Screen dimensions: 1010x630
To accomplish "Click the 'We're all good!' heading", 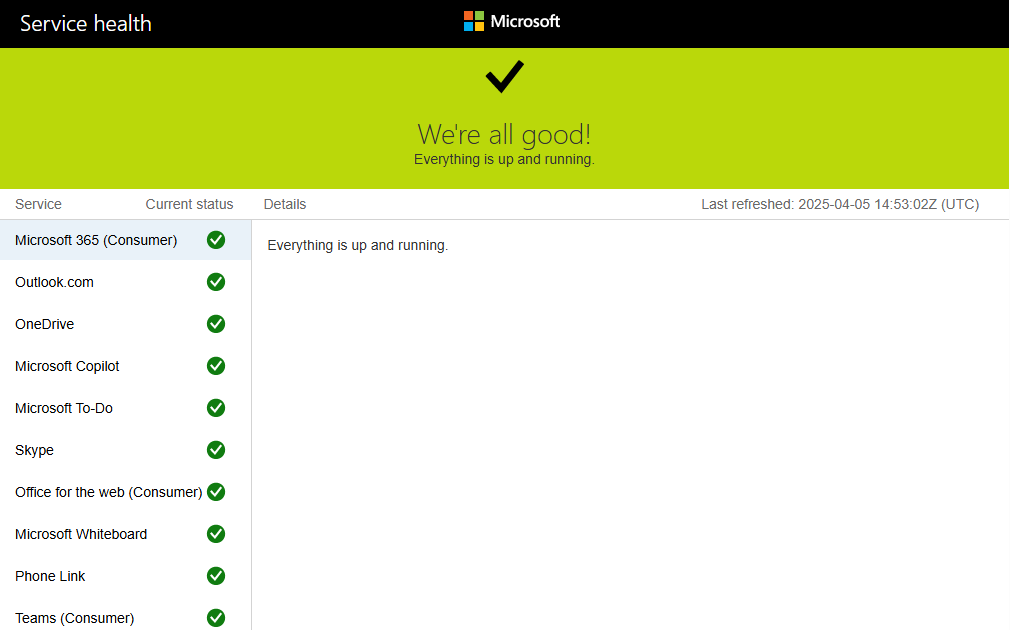I will click(504, 135).
